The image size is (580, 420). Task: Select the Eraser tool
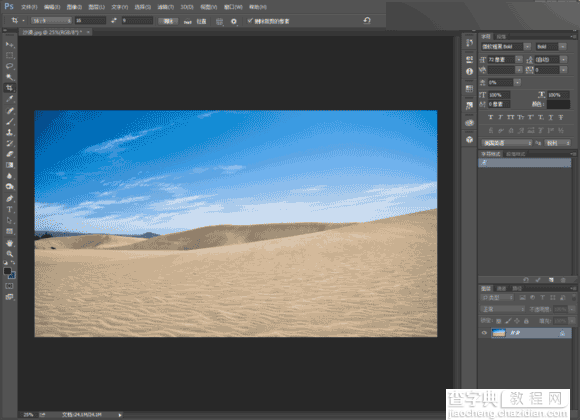[9, 154]
